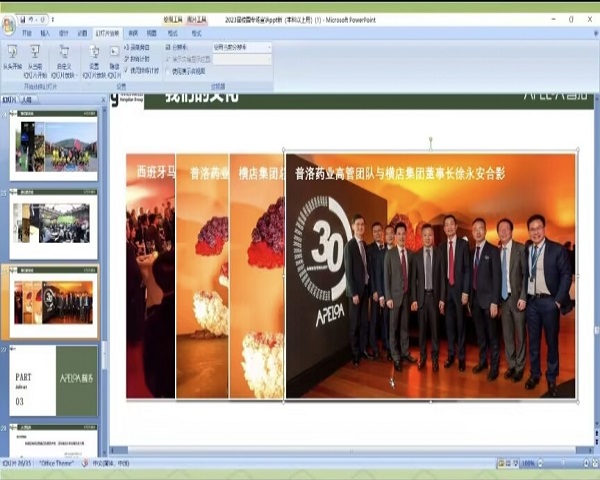Select slide 28 thumbnail at pane bottom

point(54,439)
